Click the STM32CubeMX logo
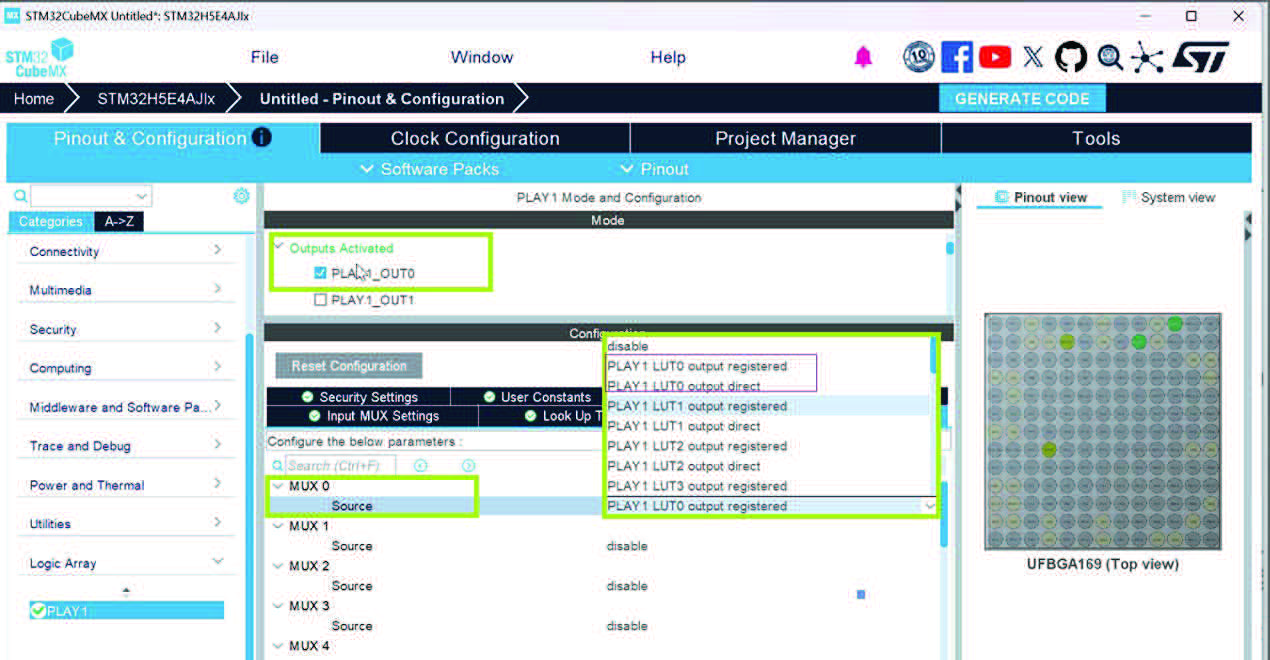Viewport: 1270px width, 660px height. (x=40, y=59)
